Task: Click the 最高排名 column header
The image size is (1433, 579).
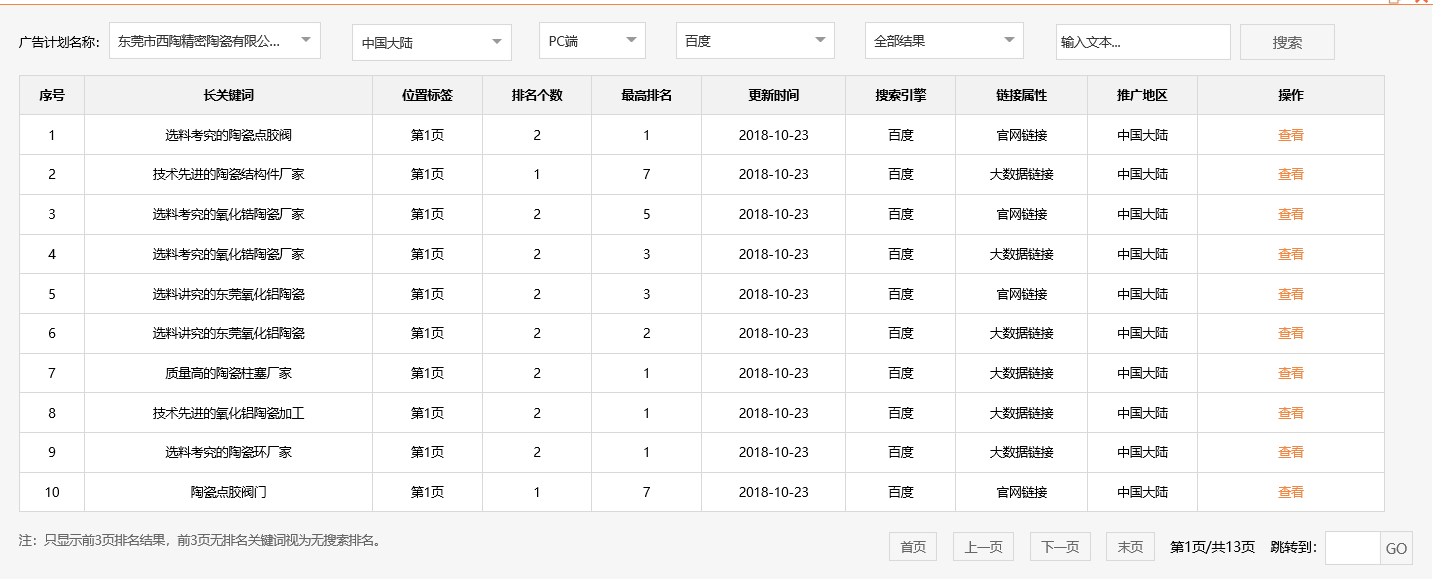Action: pyautogui.click(x=647, y=95)
